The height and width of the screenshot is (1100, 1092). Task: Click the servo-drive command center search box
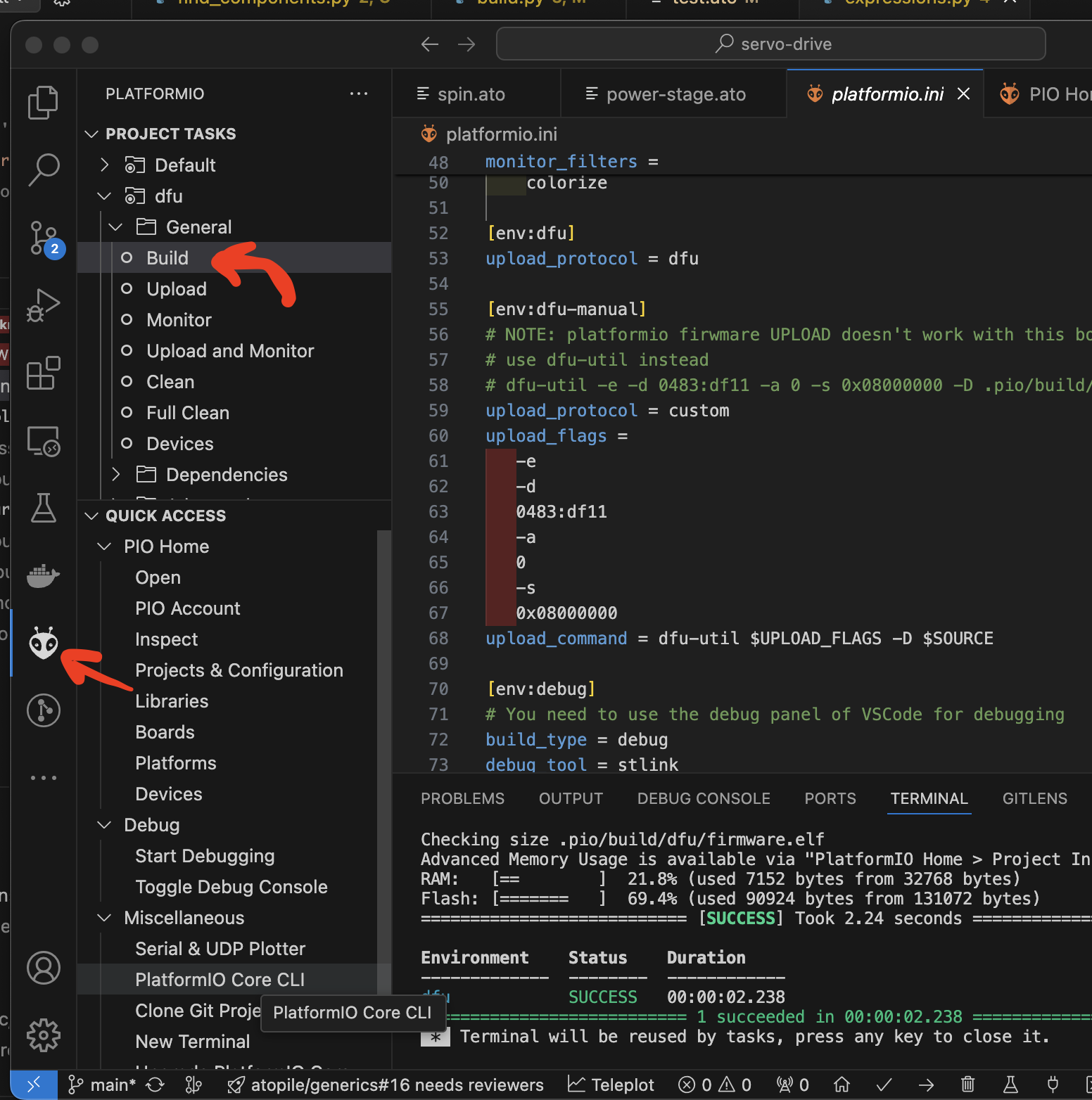[x=770, y=44]
